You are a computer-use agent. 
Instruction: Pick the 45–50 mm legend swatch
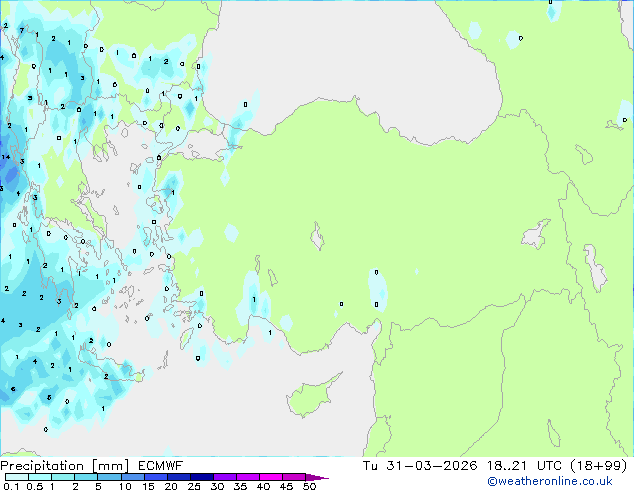point(294,477)
